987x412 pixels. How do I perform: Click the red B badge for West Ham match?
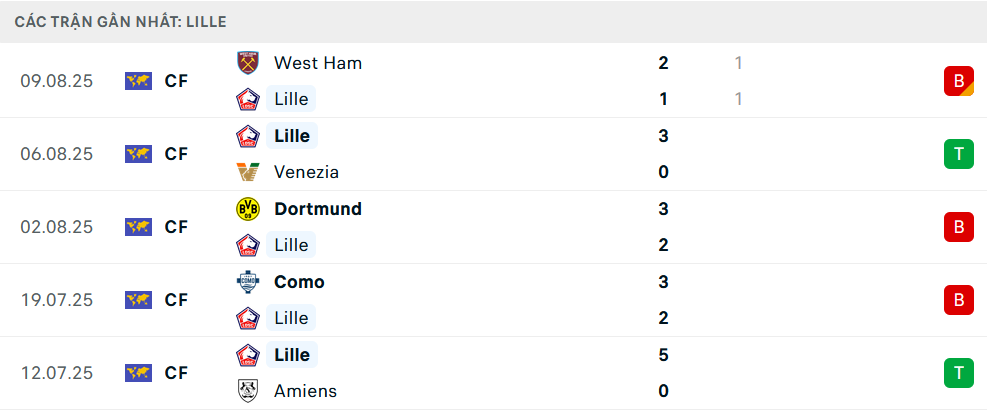958,81
